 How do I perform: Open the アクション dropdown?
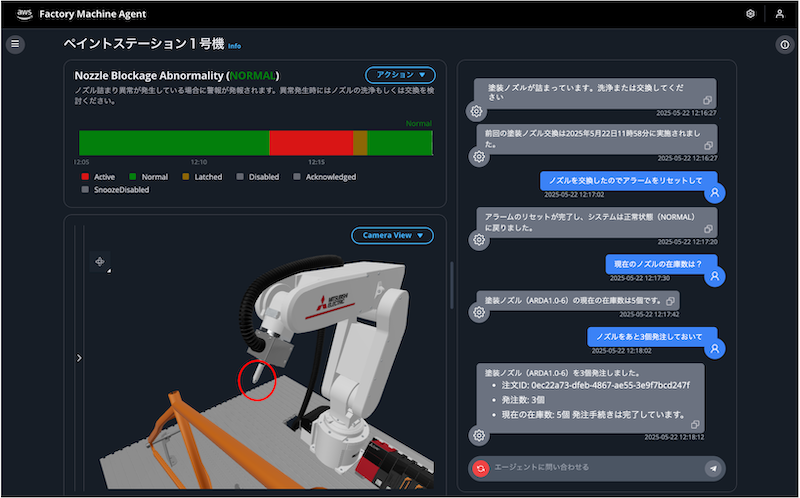(400, 74)
